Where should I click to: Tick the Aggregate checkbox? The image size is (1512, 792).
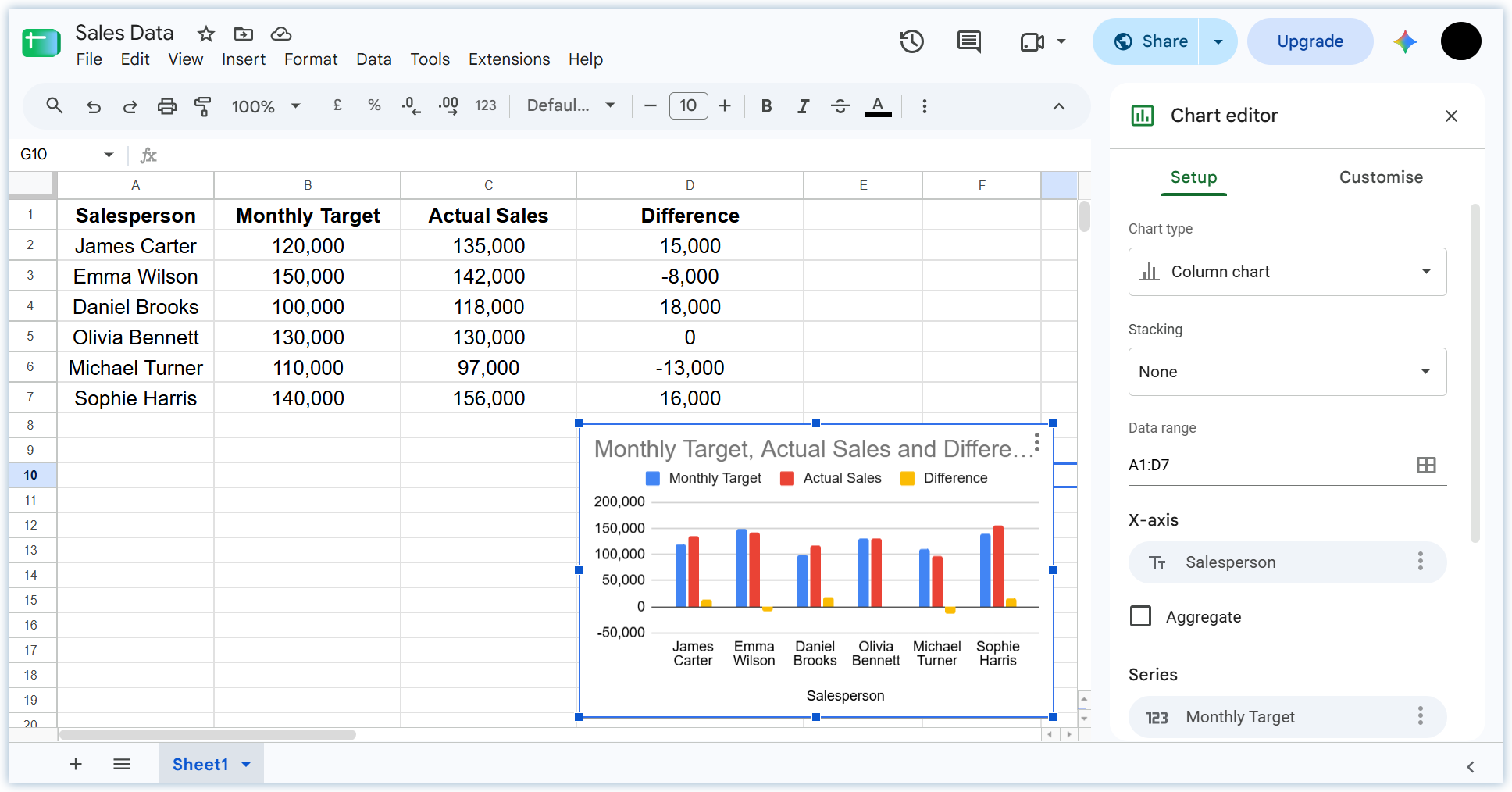tap(1140, 616)
